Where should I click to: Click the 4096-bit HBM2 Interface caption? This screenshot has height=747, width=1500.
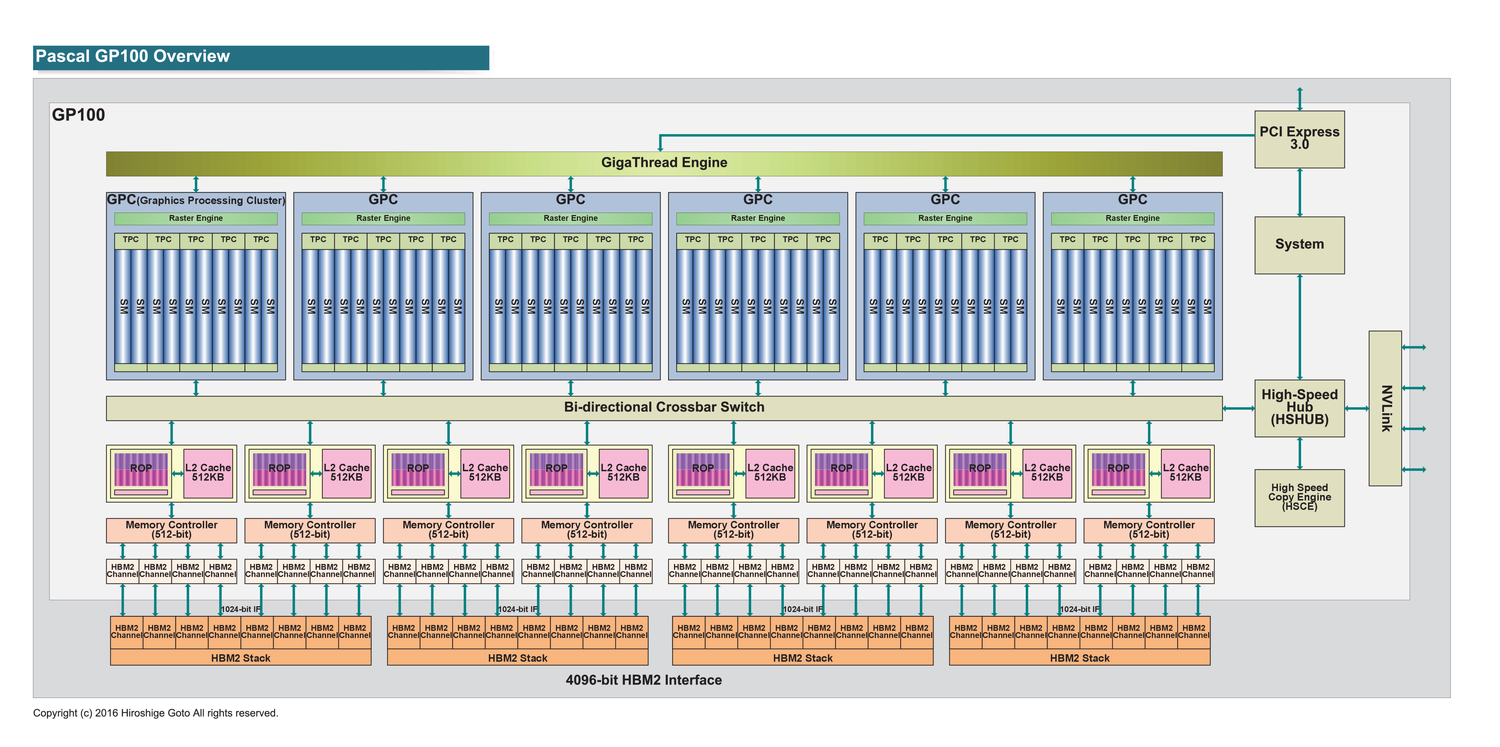click(x=643, y=680)
